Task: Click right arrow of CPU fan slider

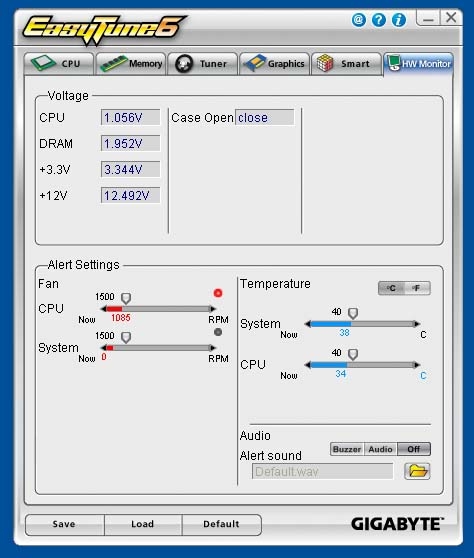Action: (x=213, y=309)
